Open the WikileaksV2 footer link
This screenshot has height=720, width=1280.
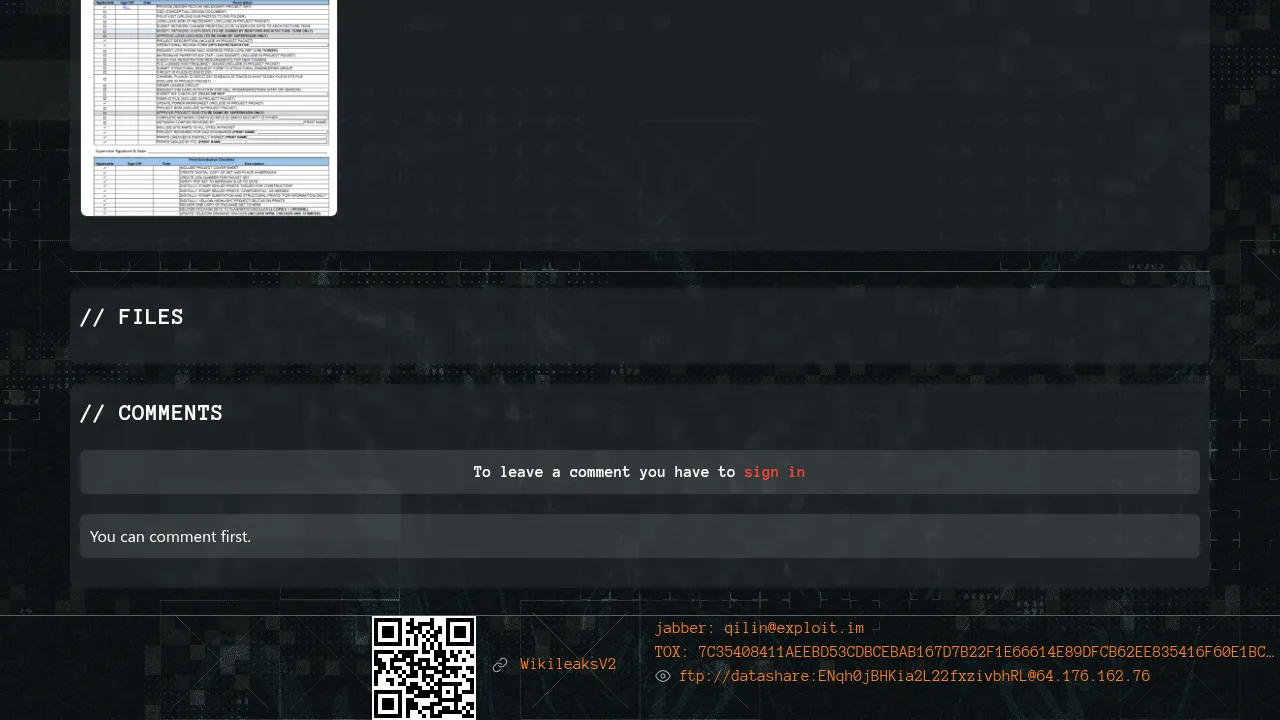click(568, 665)
